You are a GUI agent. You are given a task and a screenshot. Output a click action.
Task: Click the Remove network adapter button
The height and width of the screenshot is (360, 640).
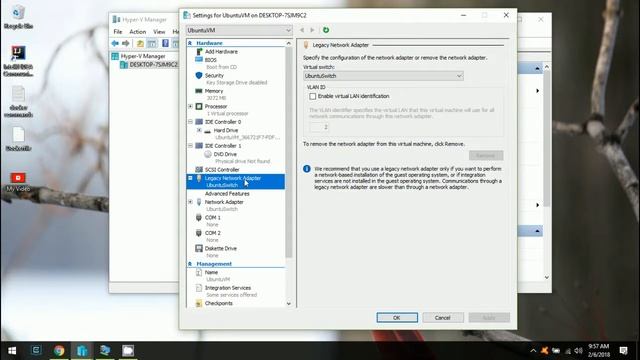(x=486, y=156)
